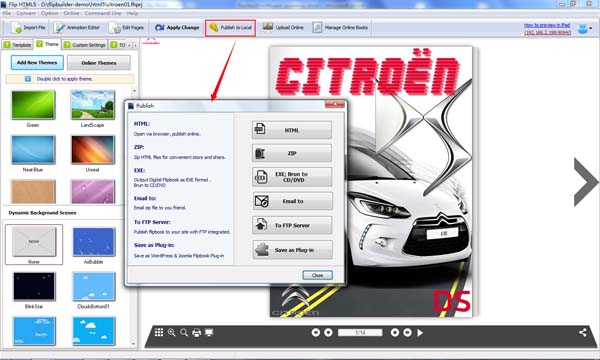Select the CloudBottom01 background scene
The width and height of the screenshot is (600, 360).
(93, 286)
